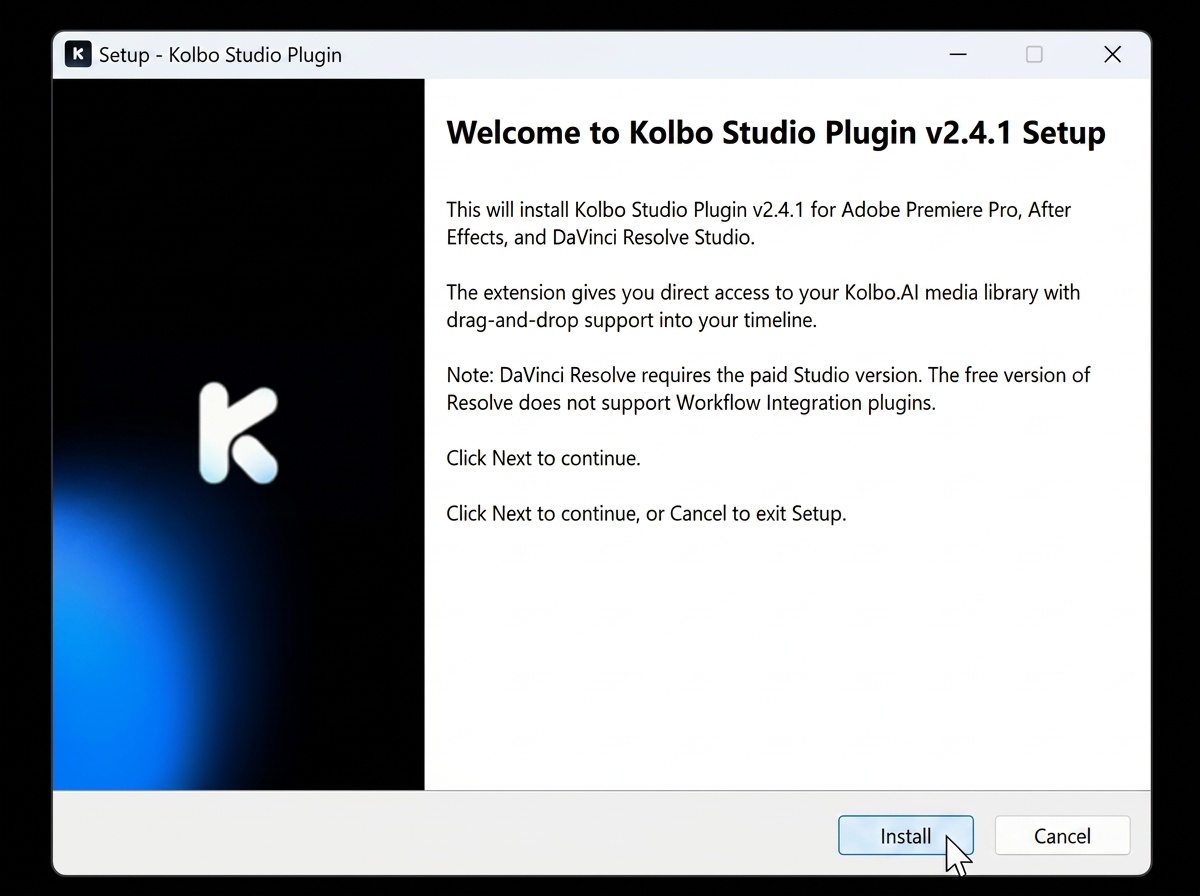Cancel the Kolbo Studio Plugin setup
Viewport: 1200px width, 896px height.
[1062, 836]
